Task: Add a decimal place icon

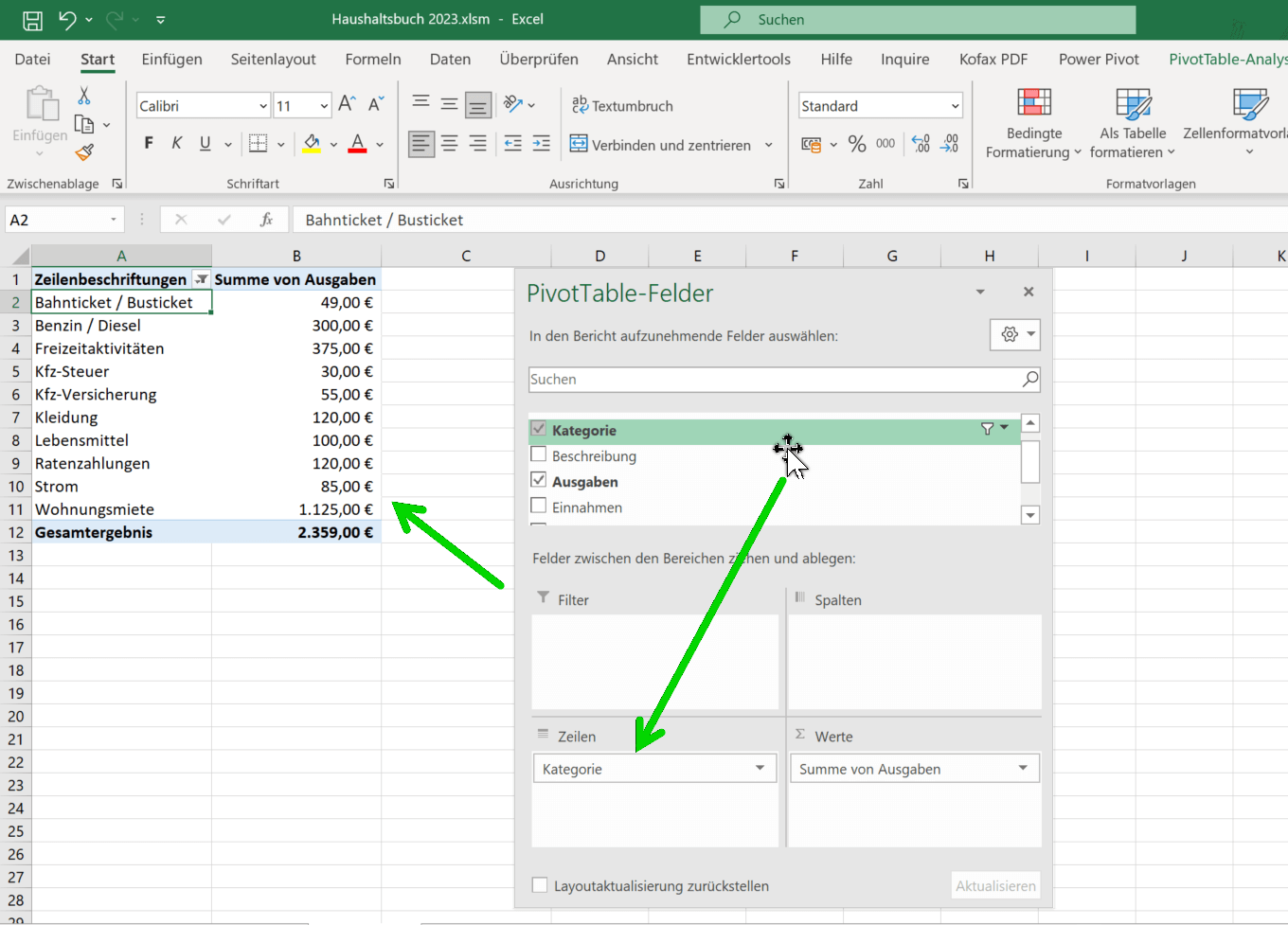Action: (921, 144)
